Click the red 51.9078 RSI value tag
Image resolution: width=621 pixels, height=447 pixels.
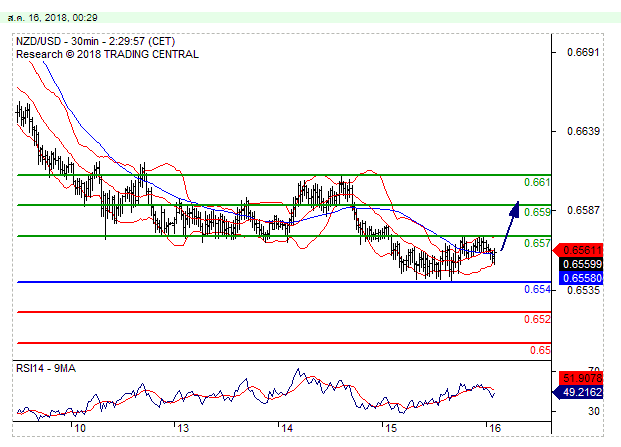(581, 378)
